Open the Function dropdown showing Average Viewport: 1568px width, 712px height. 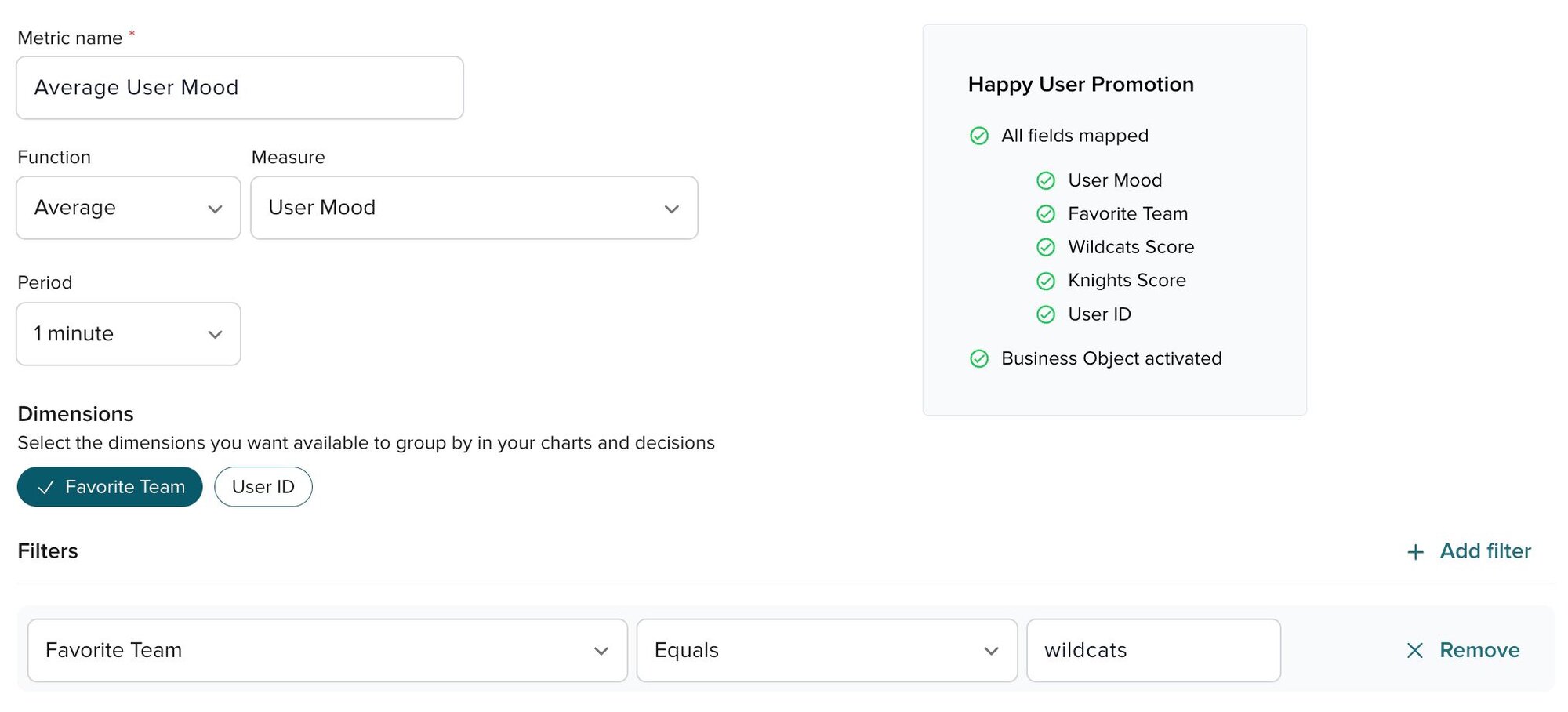click(x=129, y=208)
